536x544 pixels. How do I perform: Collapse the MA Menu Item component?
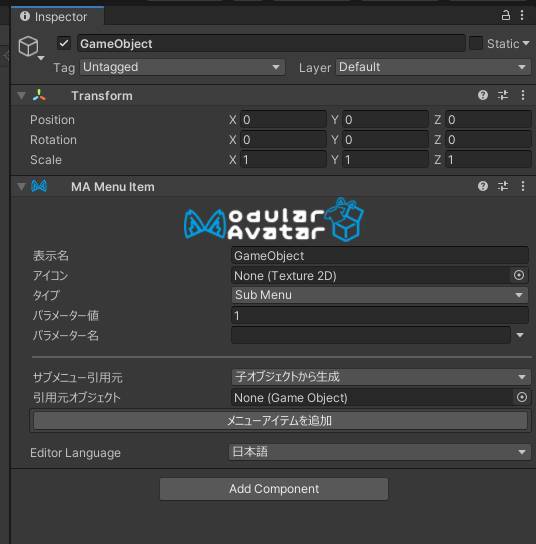[x=21, y=187]
